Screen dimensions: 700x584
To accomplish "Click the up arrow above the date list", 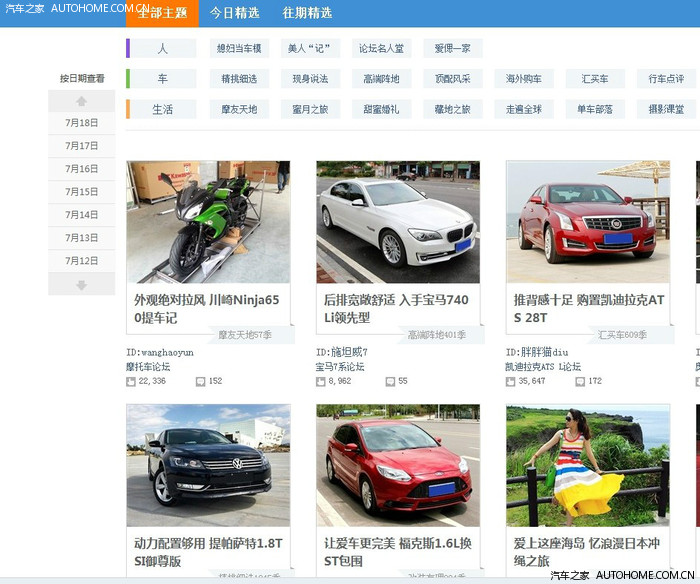I will [81, 101].
